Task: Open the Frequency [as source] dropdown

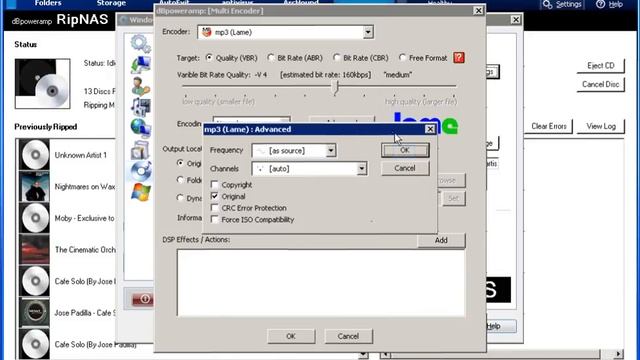Action: pos(331,151)
